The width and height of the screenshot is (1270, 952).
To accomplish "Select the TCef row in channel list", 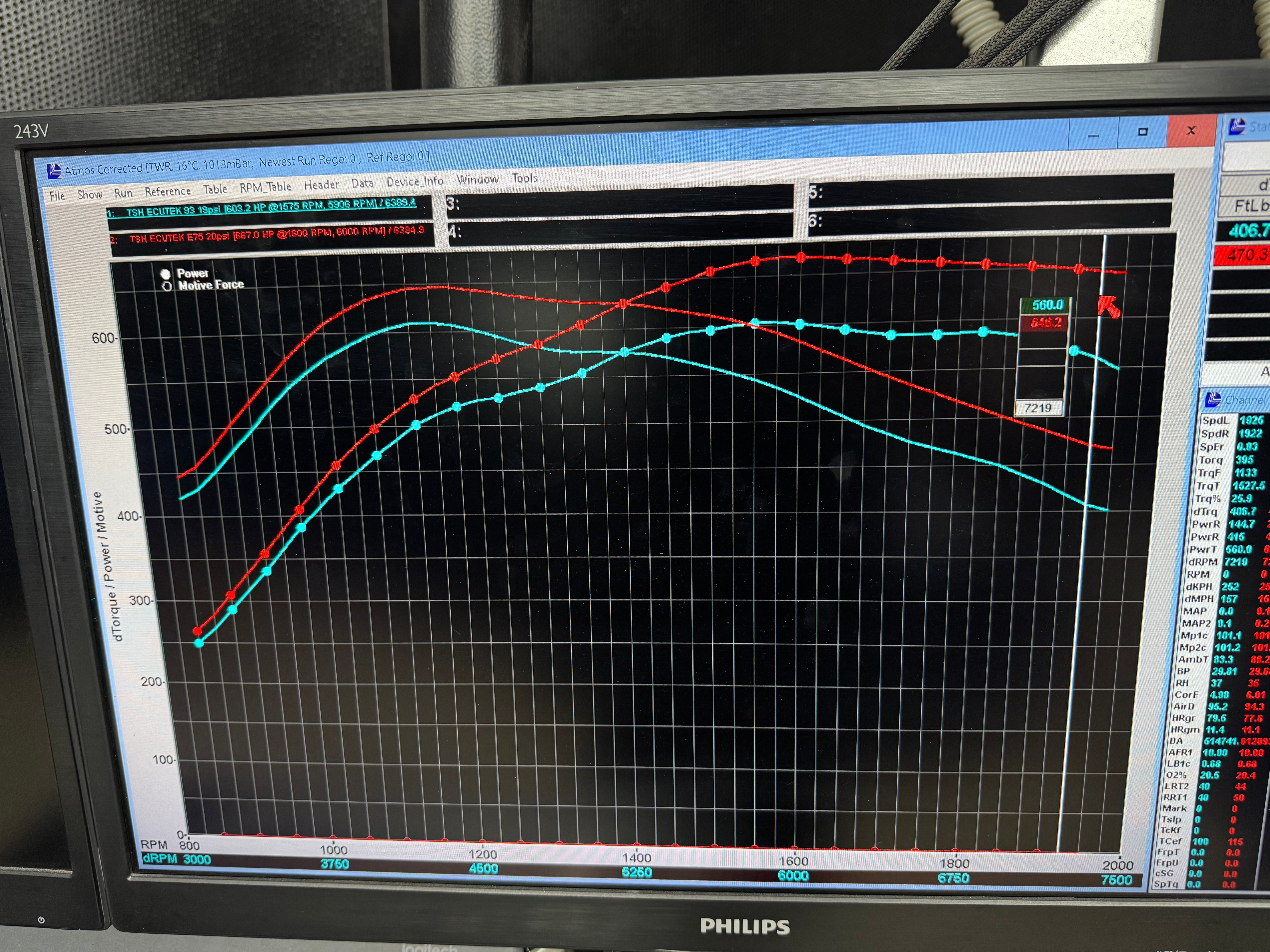I will click(x=1214, y=841).
